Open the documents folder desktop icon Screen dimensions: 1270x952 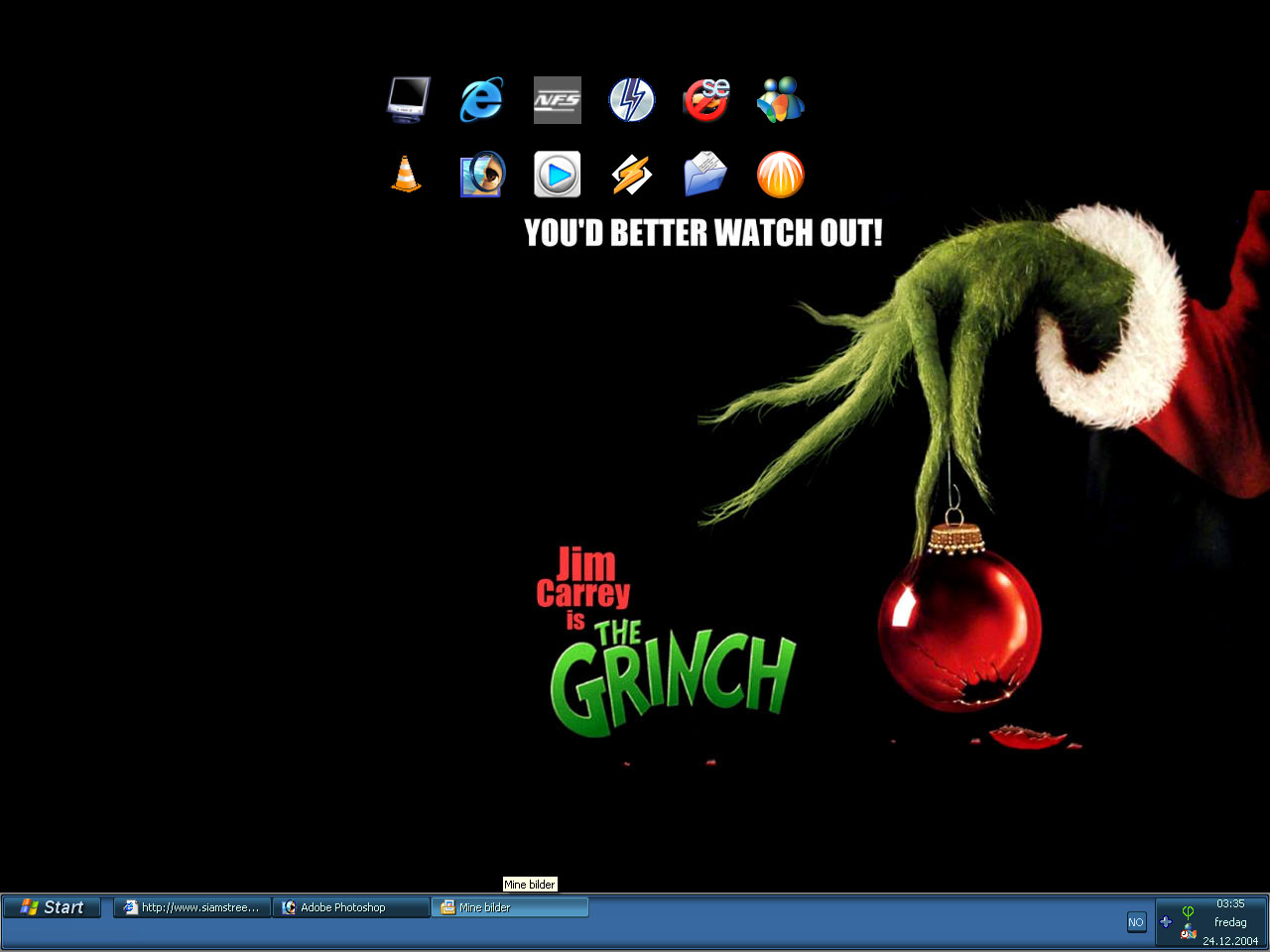(705, 175)
